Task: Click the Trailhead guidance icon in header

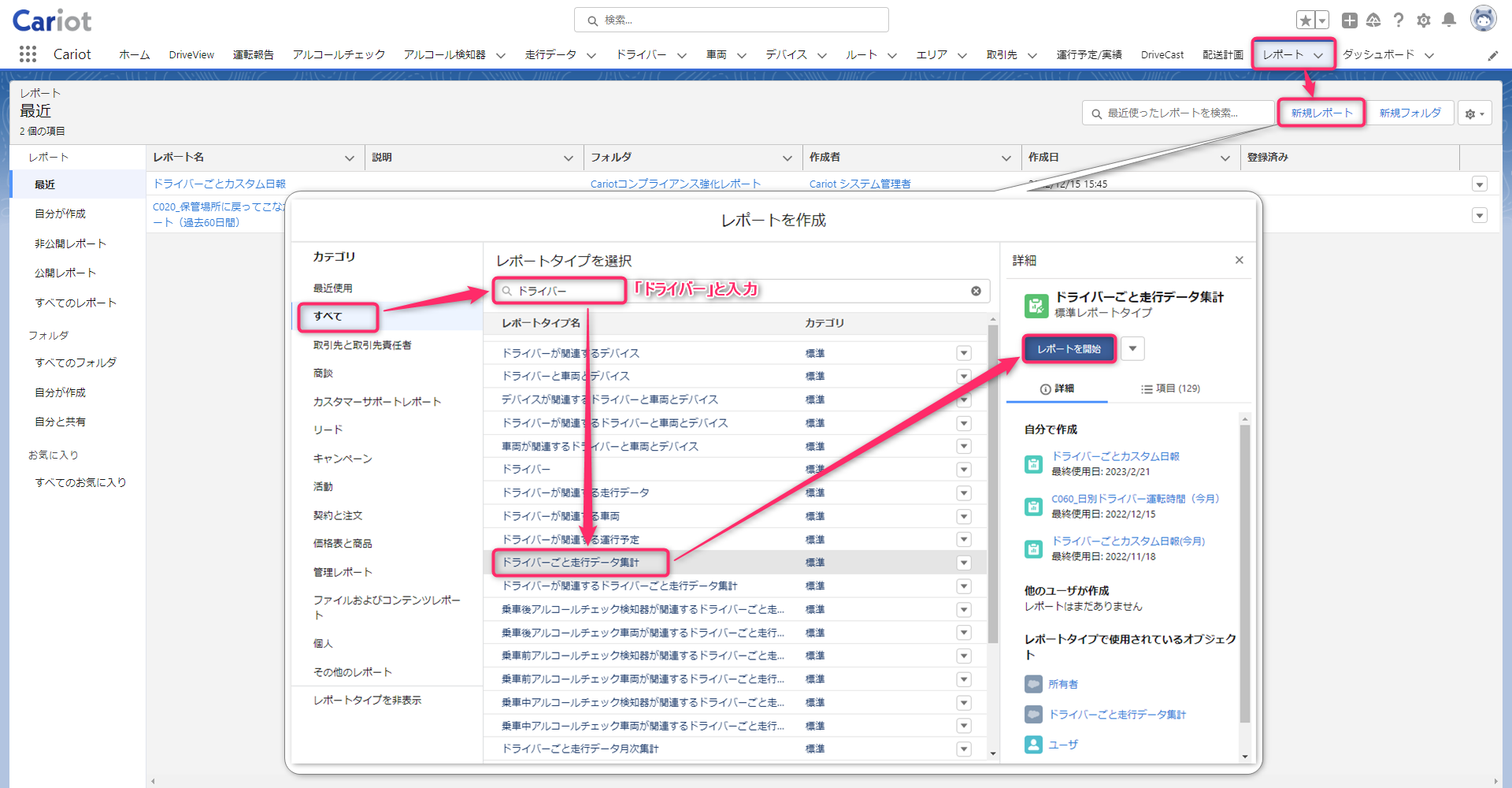Action: coord(1373,20)
